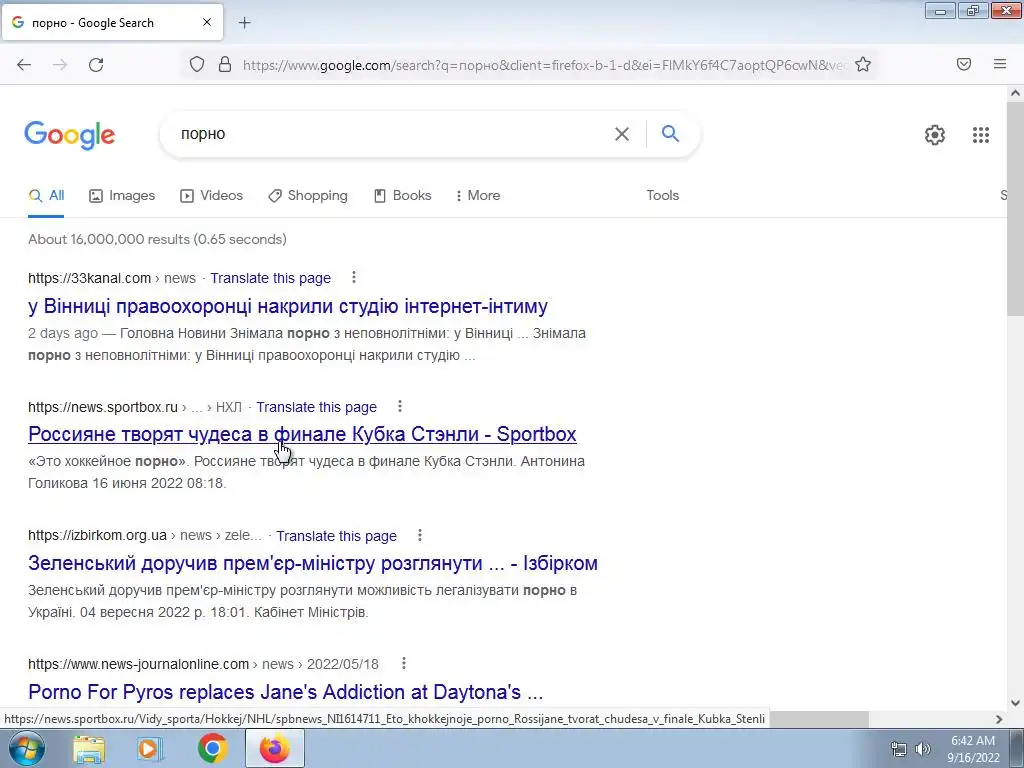1024x768 pixels.
Task: Open Windows Media Player from taskbar
Action: point(150,748)
